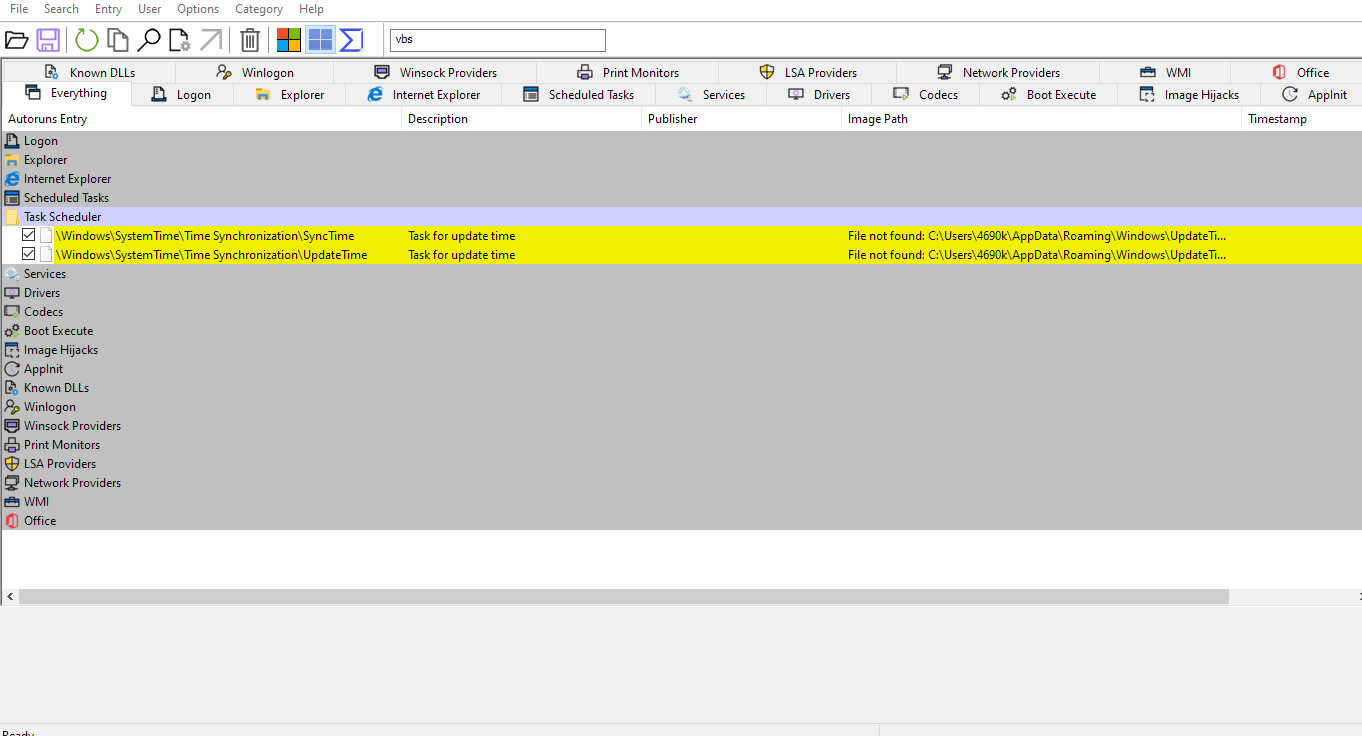Click the Drivers category row in list

681,293
